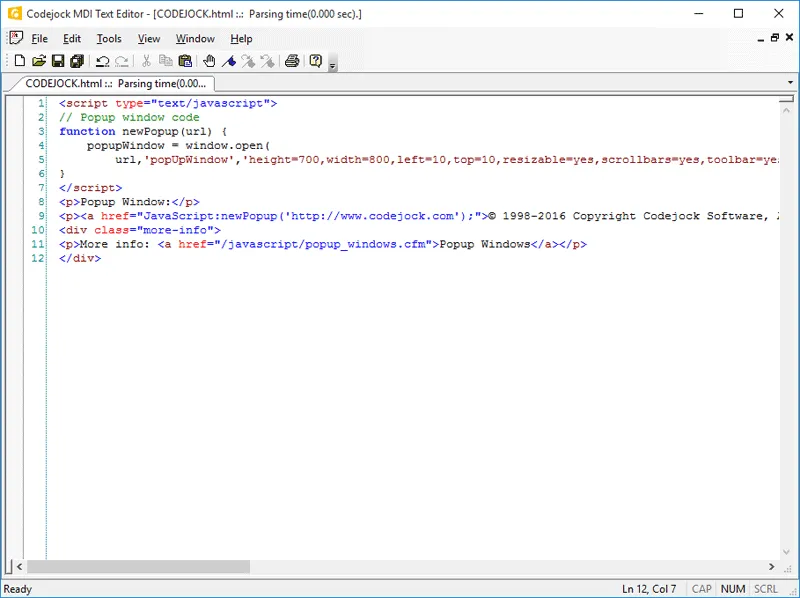Click the 'popUpWindow' string on line 5
The width and height of the screenshot is (800, 598).
pyautogui.click(x=189, y=160)
